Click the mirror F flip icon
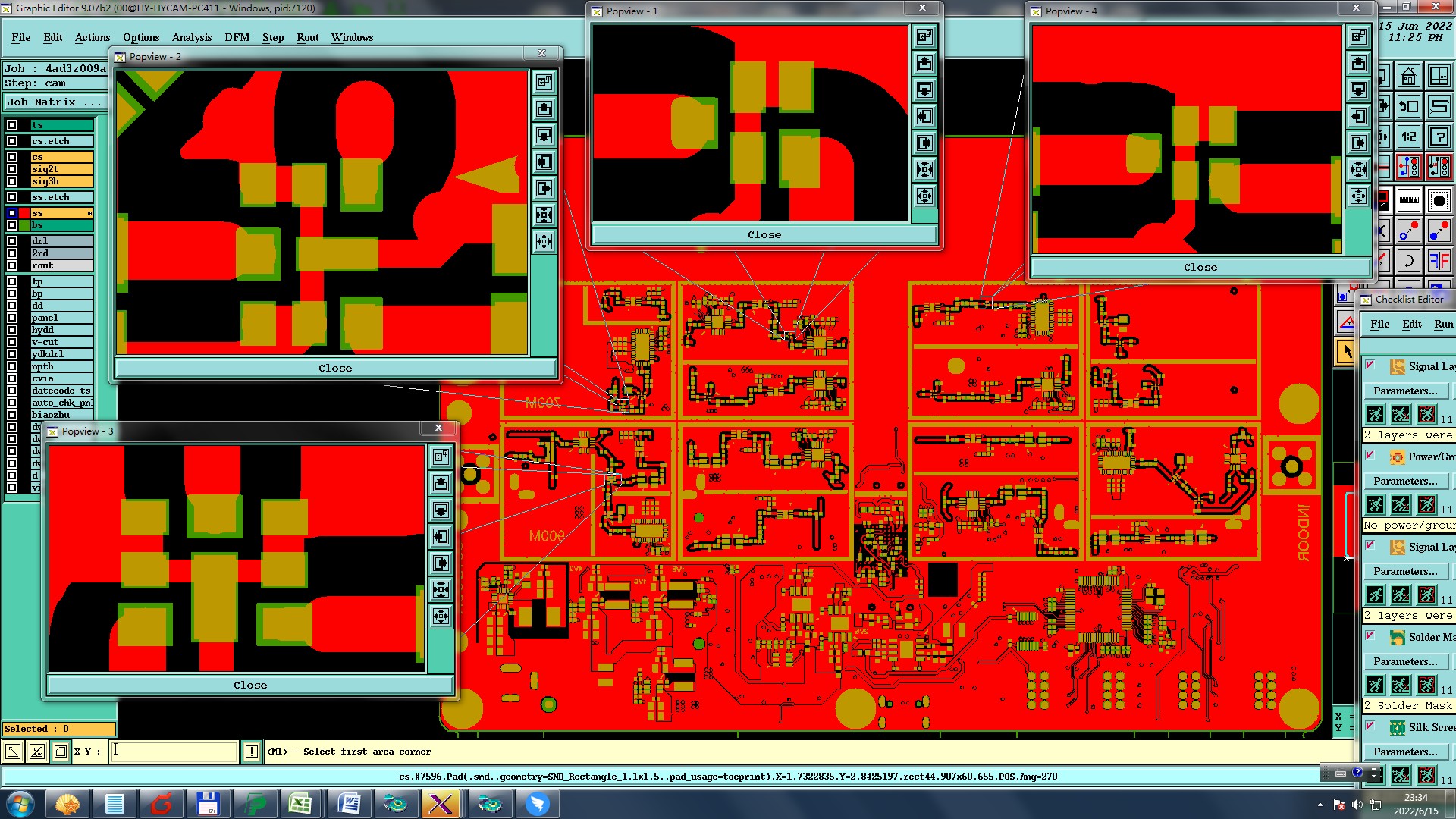The width and height of the screenshot is (1456, 819). pyautogui.click(x=1439, y=261)
